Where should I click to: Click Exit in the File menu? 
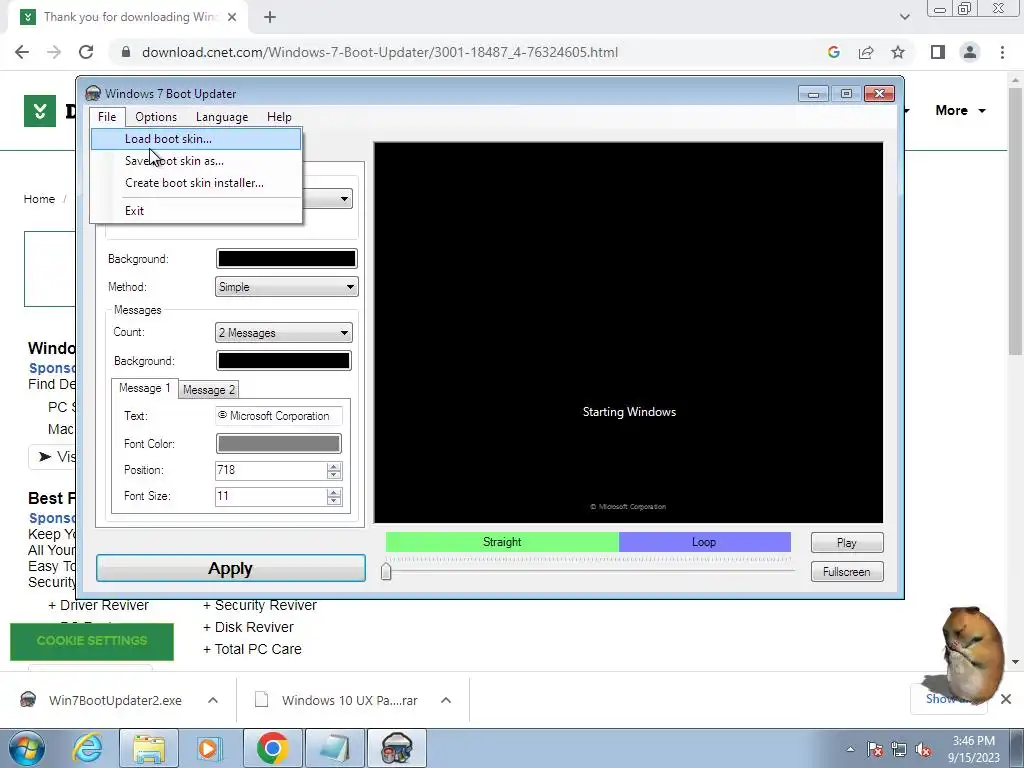(x=196, y=210)
